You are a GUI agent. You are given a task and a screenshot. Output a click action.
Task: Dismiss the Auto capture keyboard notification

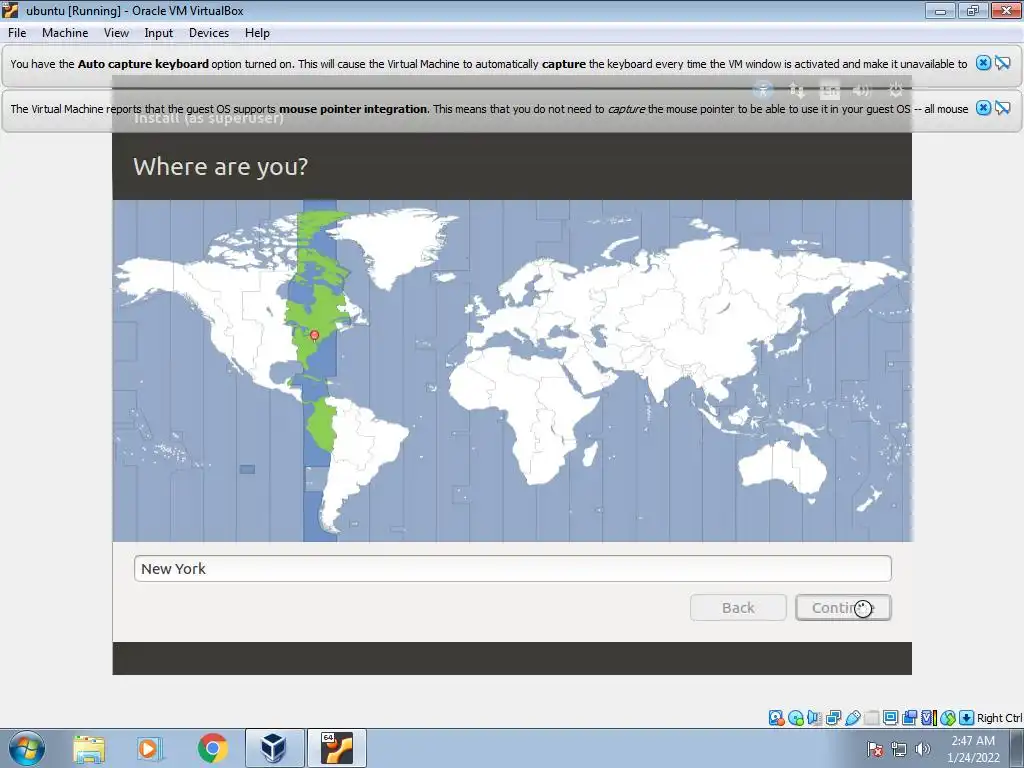coord(983,63)
